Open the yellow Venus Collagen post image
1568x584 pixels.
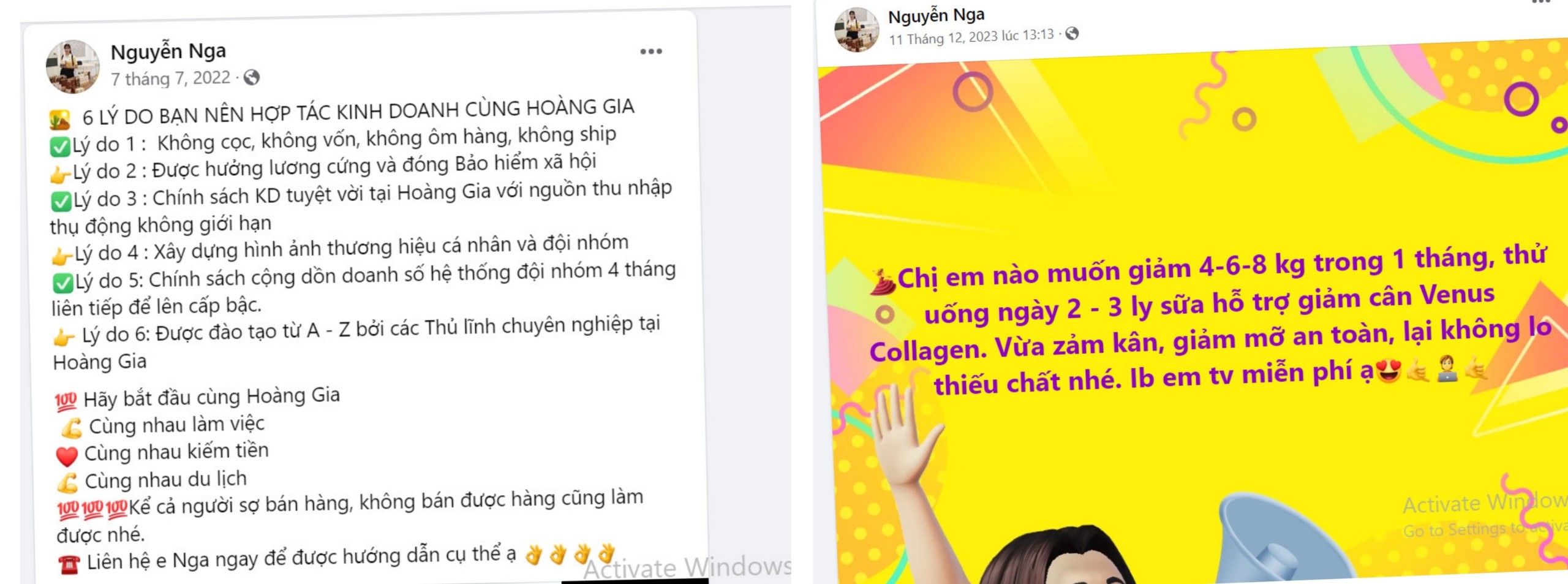[1193, 319]
